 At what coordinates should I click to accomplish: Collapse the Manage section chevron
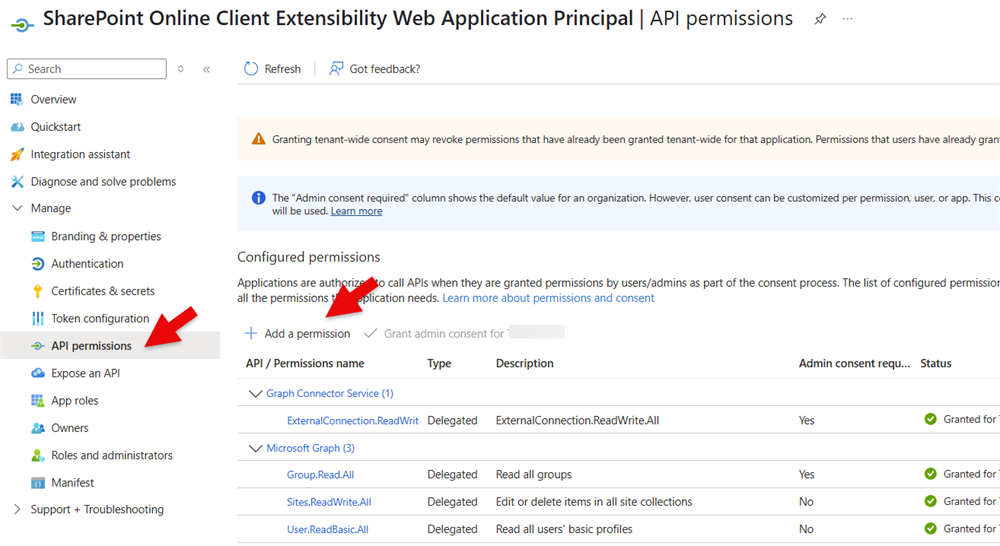coord(17,209)
